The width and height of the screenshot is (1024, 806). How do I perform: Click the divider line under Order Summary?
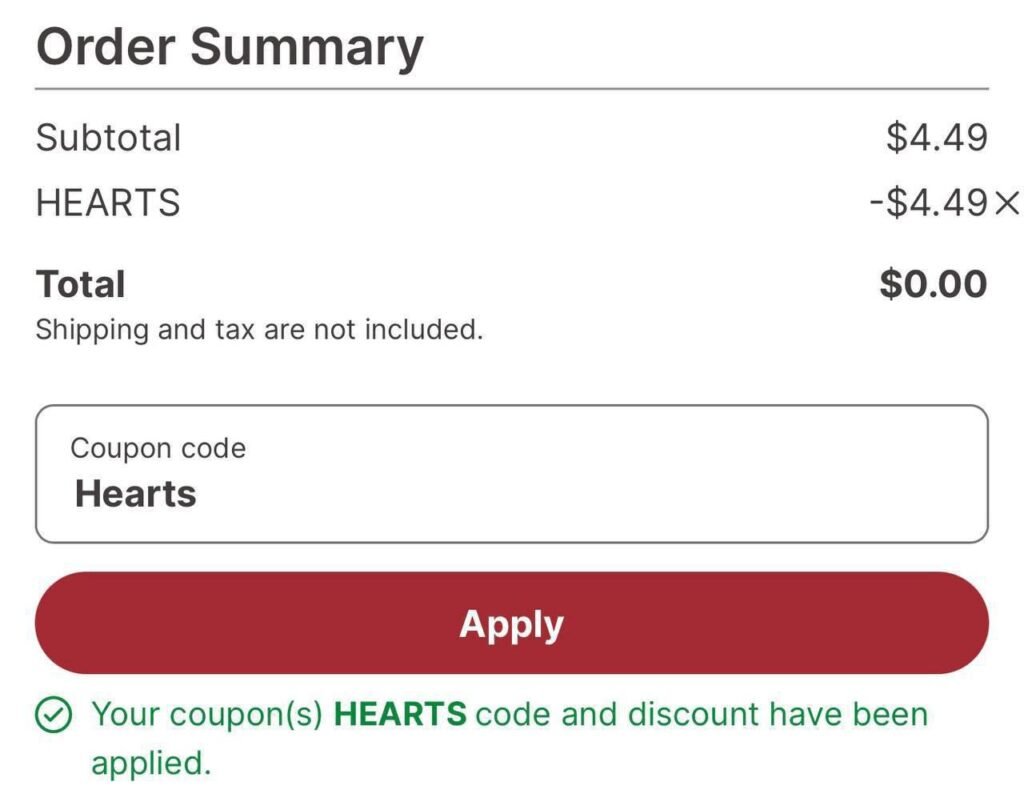511,89
